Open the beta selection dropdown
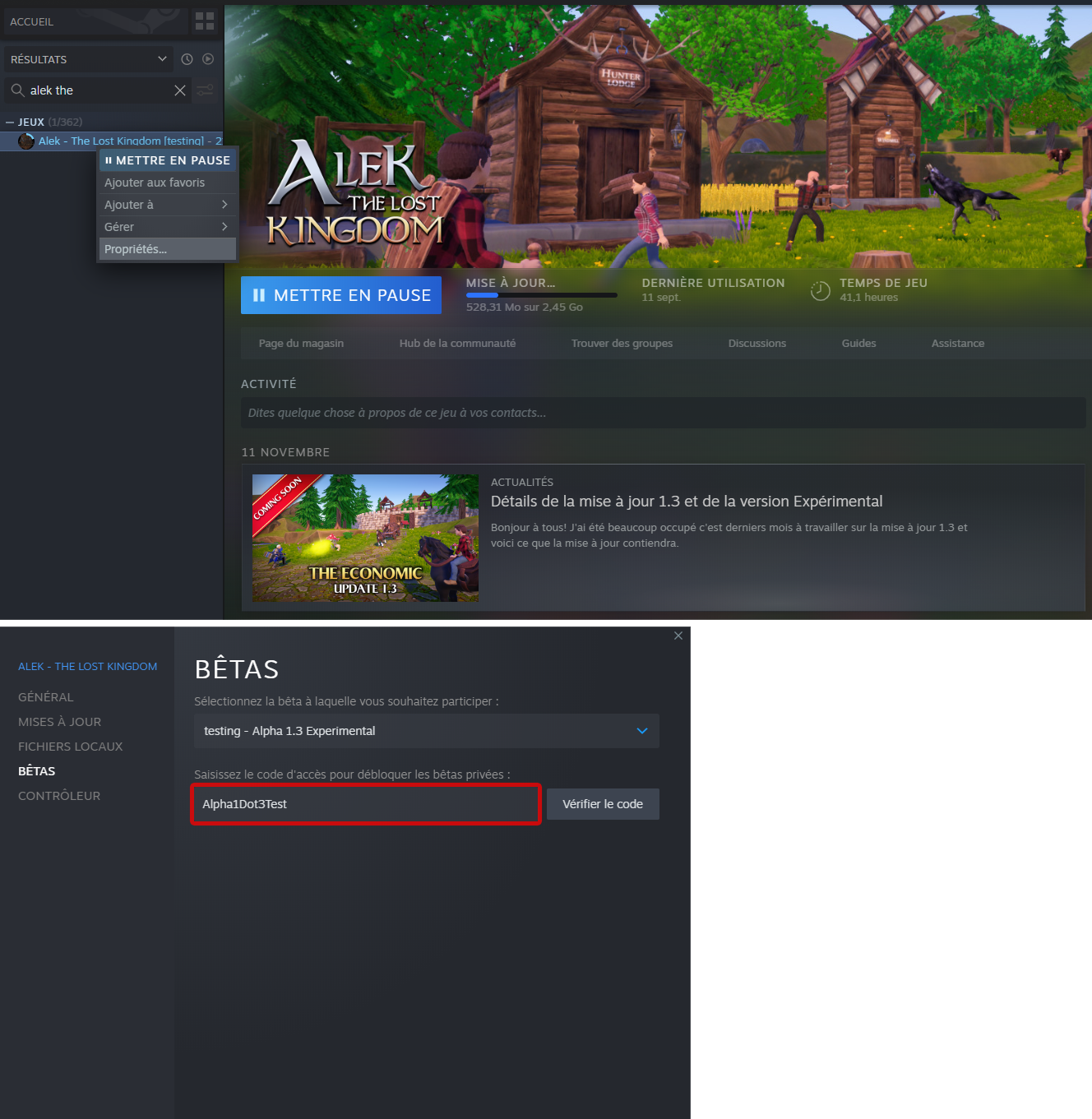1092x1119 pixels. [426, 731]
